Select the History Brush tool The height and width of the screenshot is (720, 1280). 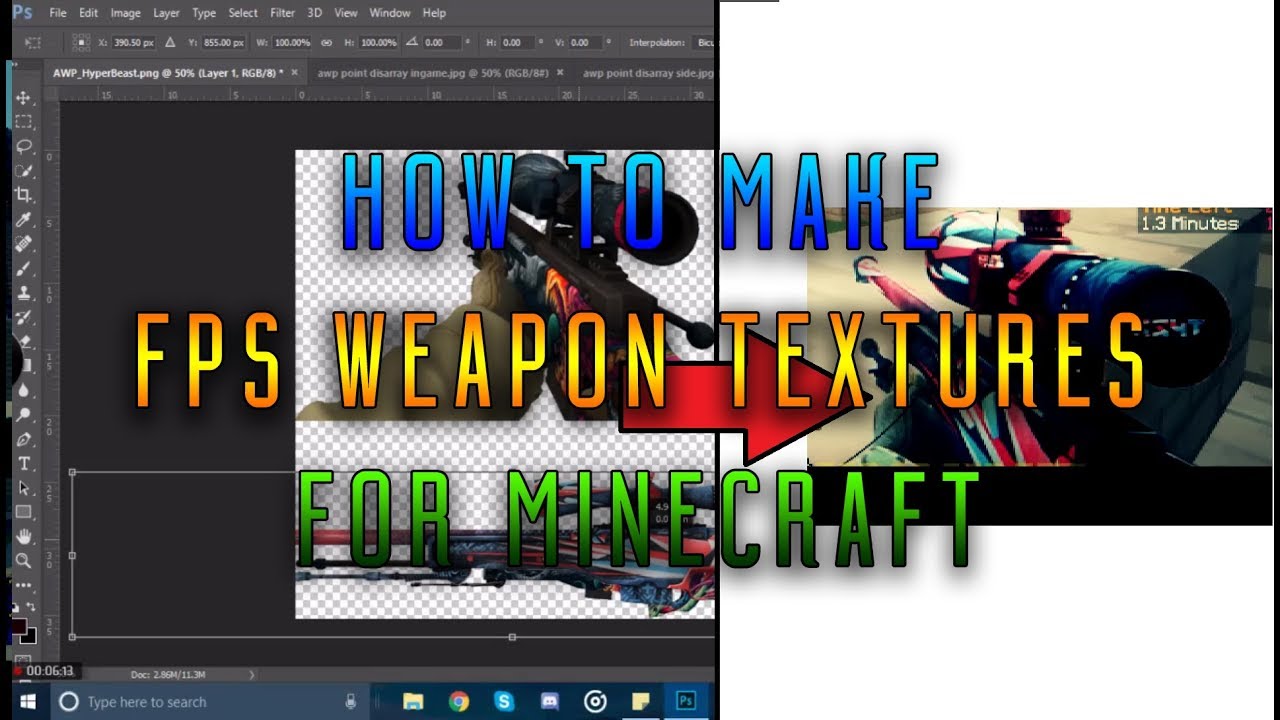point(24,317)
